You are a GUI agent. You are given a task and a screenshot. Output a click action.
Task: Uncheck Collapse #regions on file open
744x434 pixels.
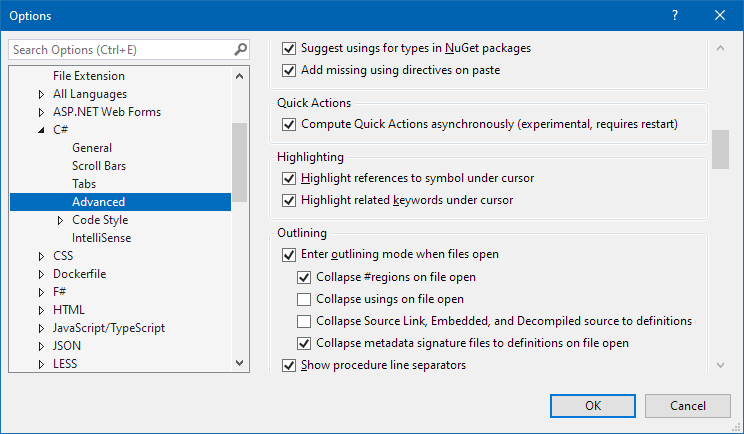click(305, 277)
